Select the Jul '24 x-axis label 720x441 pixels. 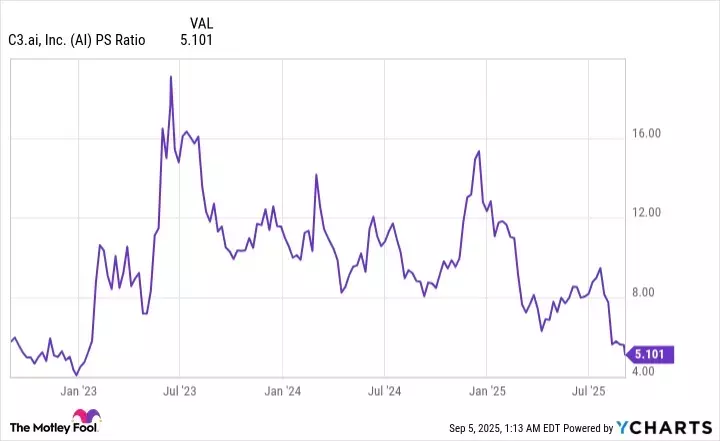(x=384, y=391)
